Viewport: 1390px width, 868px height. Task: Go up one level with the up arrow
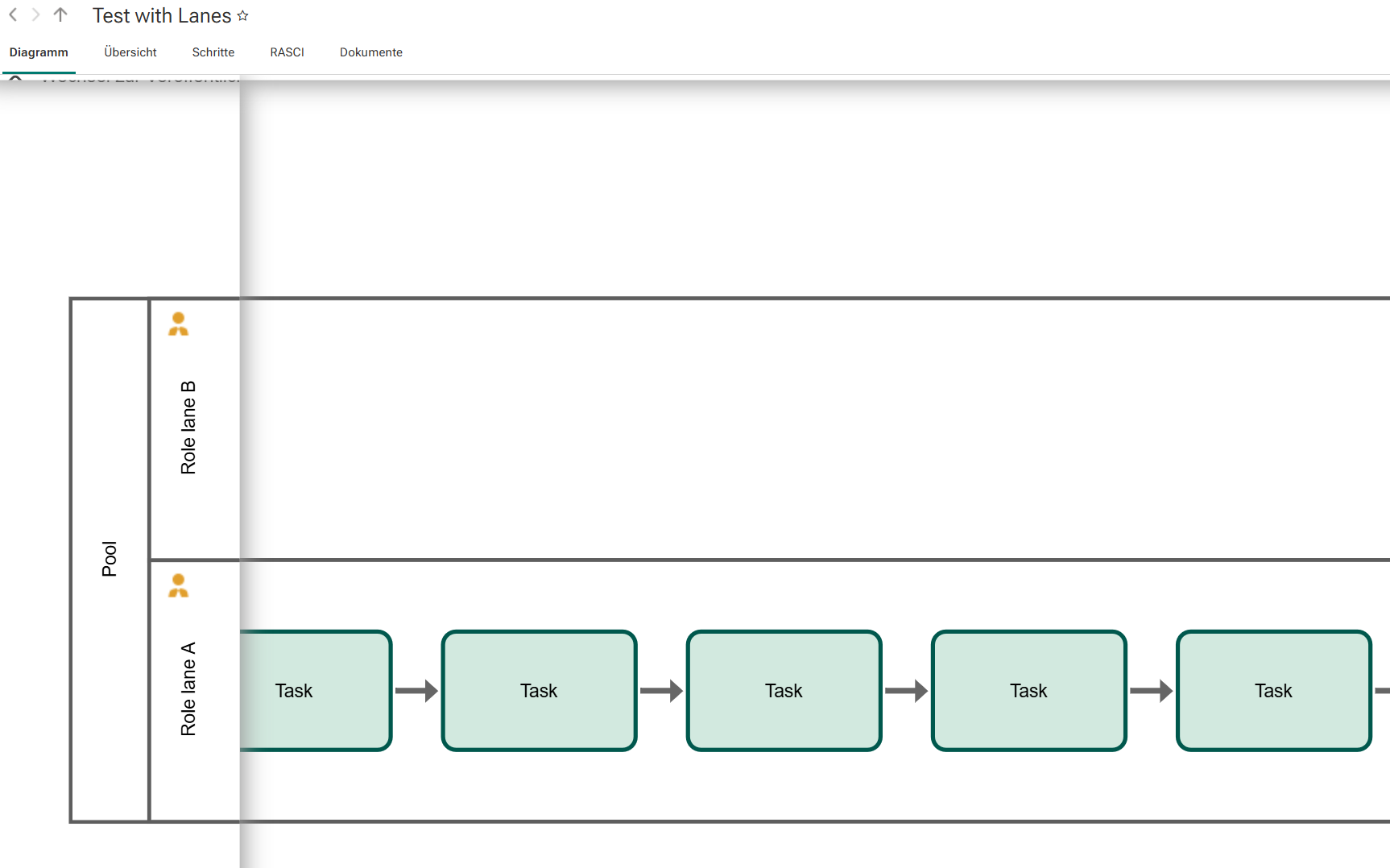click(x=60, y=14)
